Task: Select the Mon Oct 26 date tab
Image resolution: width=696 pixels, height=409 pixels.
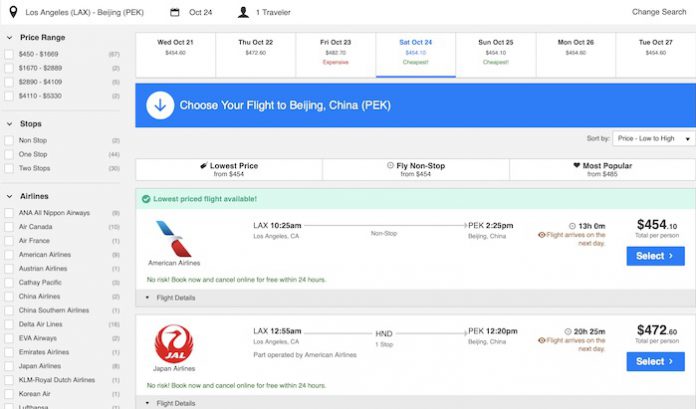Action: coord(576,55)
